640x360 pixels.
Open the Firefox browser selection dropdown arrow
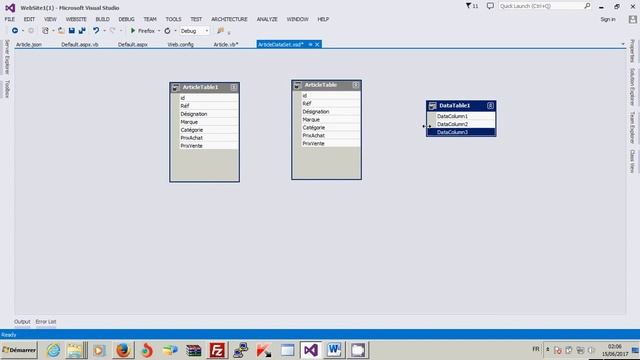point(159,31)
